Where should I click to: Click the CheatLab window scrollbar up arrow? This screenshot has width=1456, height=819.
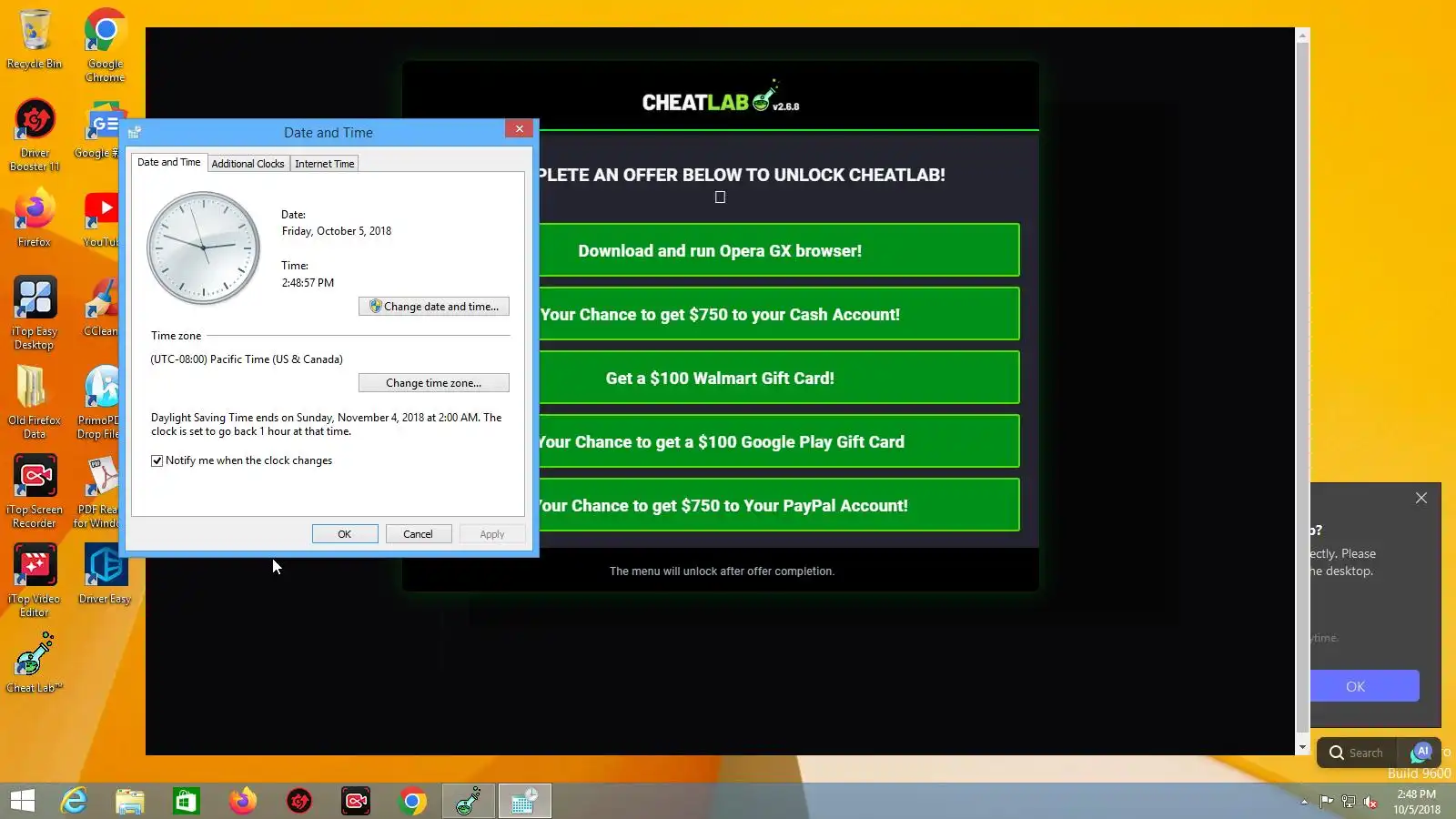1302,35
